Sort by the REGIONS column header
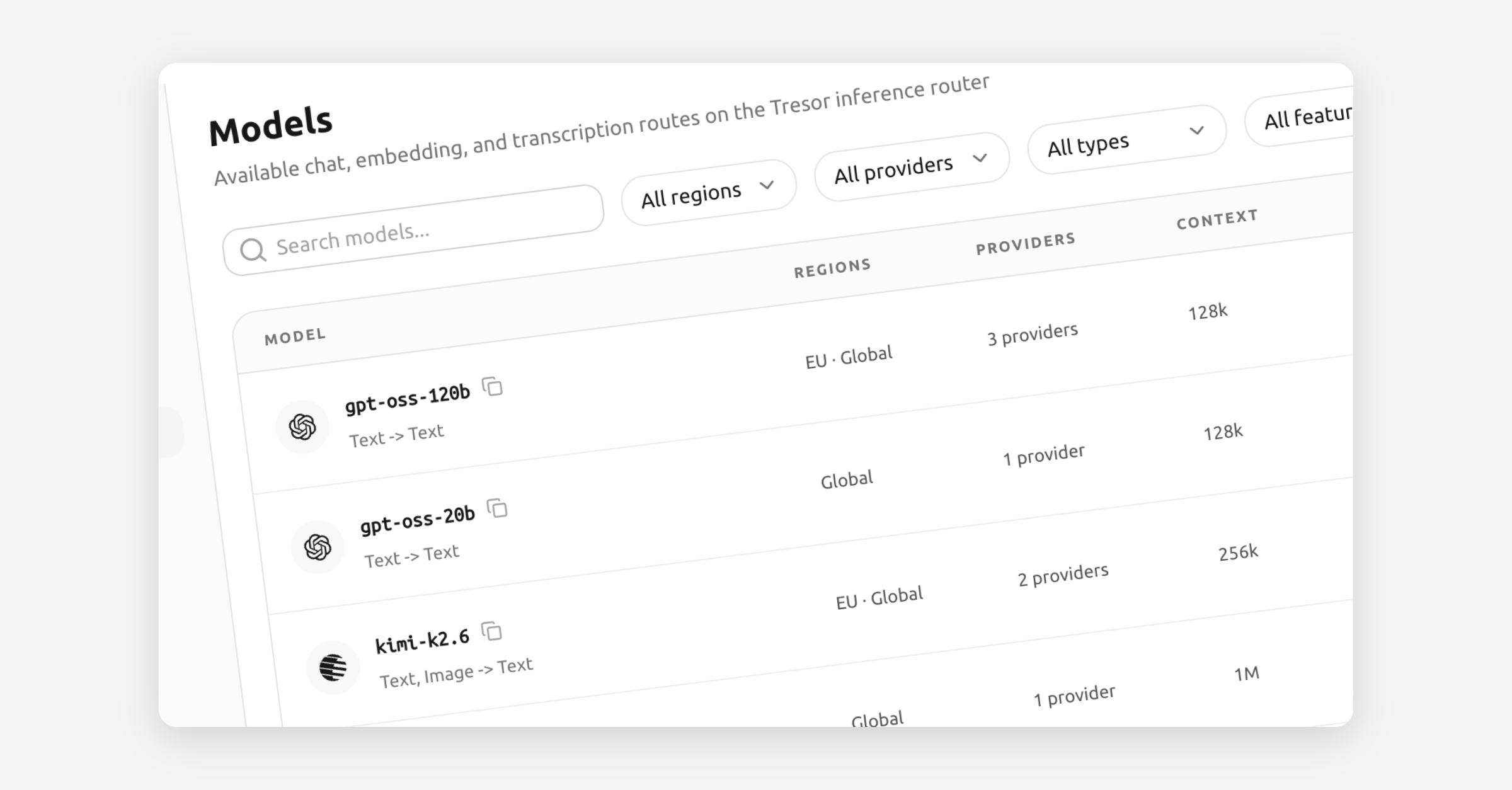This screenshot has height=790, width=1512. [832, 268]
